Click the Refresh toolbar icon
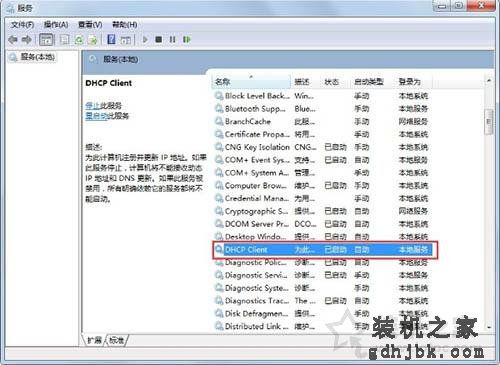The image size is (500, 365). tap(79, 40)
